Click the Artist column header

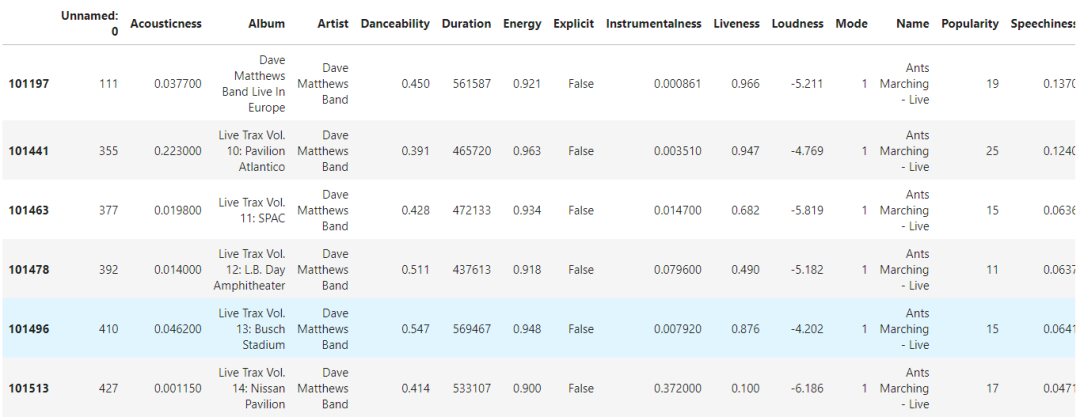[x=333, y=23]
